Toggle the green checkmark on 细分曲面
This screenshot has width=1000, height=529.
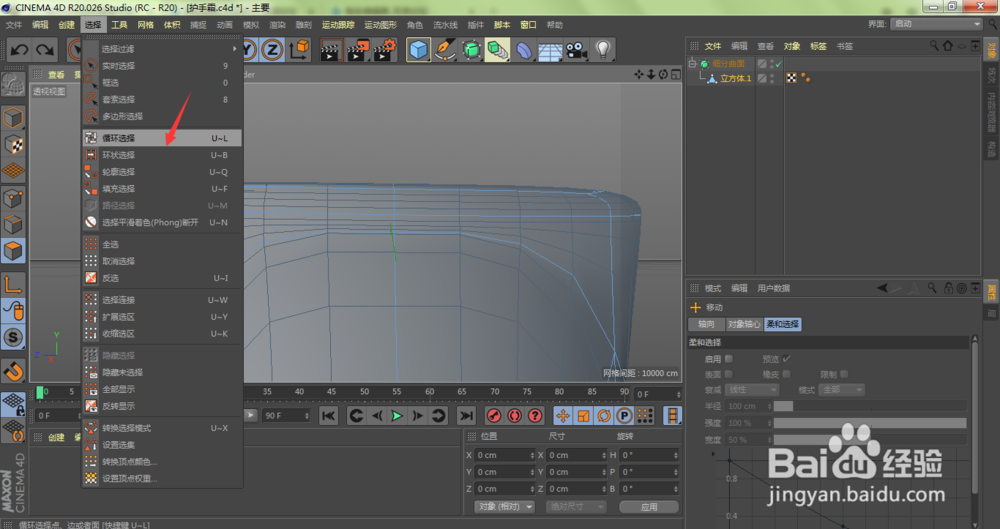tap(777, 64)
